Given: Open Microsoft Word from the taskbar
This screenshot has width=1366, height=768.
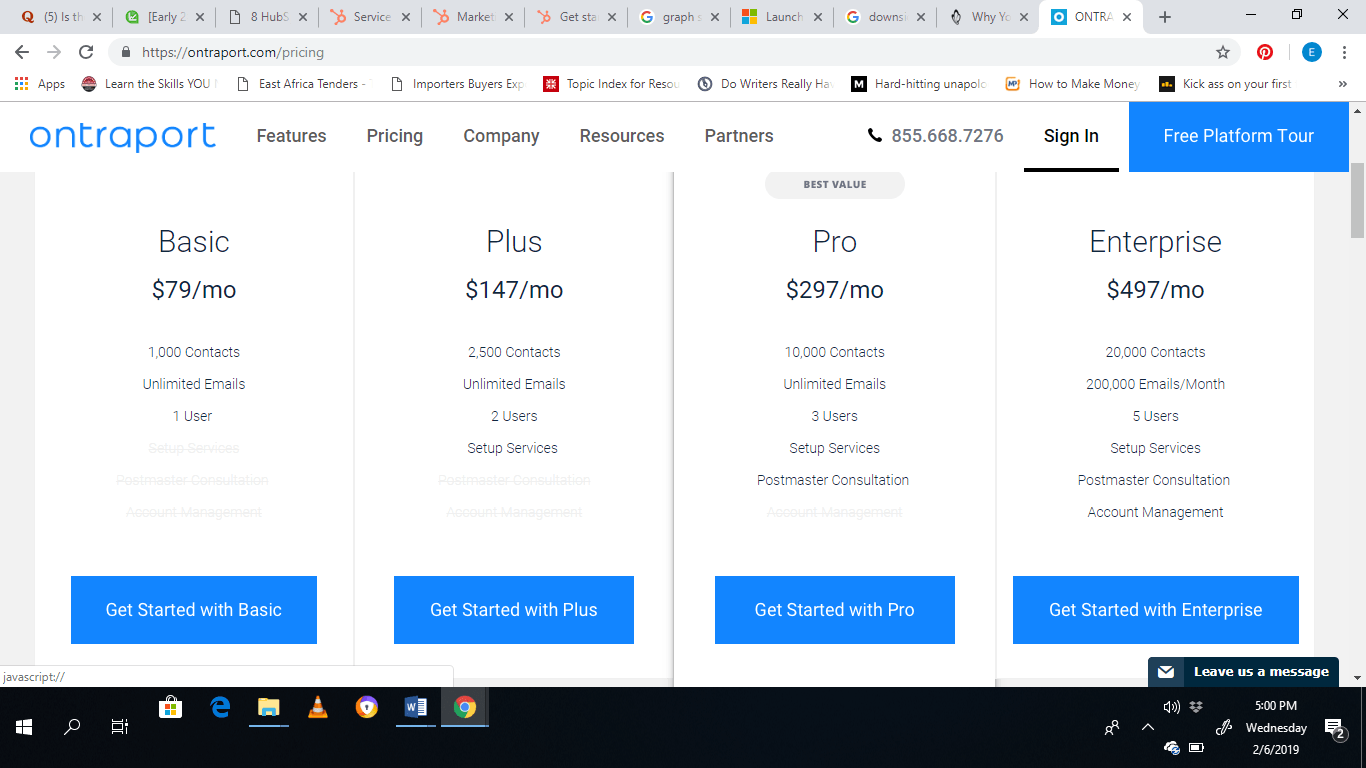Looking at the screenshot, I should pos(416,707).
